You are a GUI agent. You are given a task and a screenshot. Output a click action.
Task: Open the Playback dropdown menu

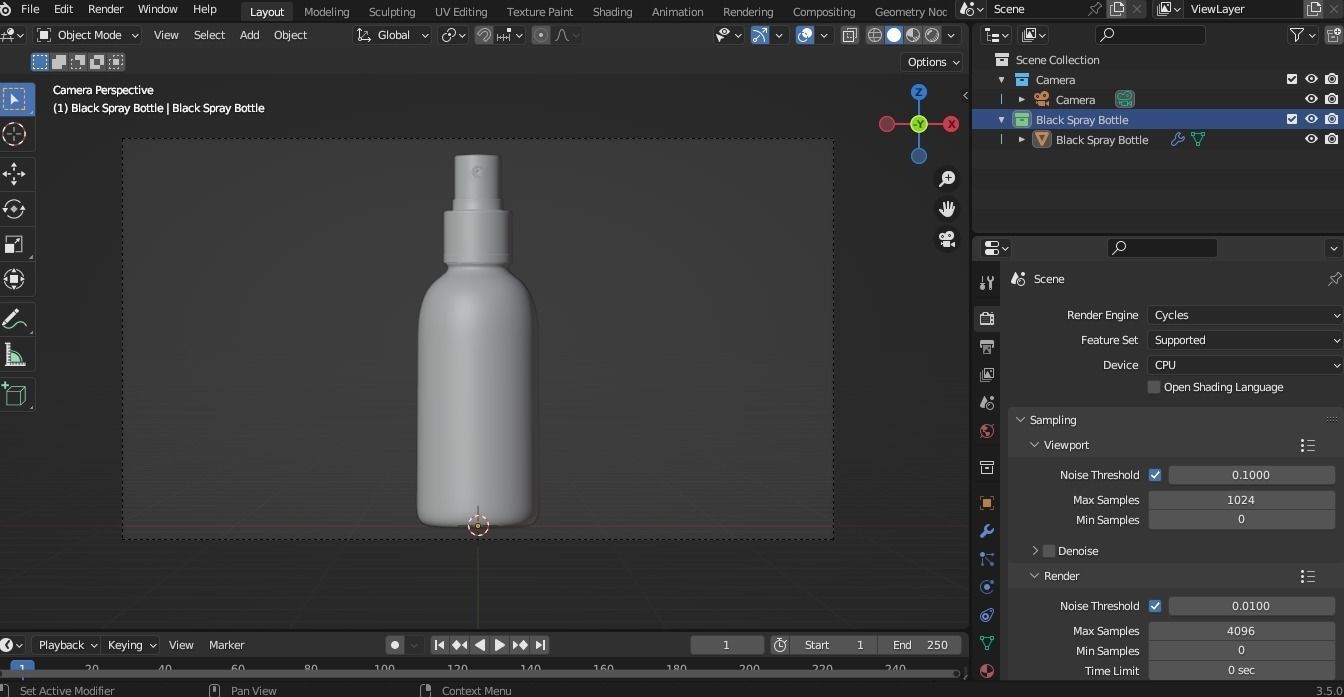[67, 645]
